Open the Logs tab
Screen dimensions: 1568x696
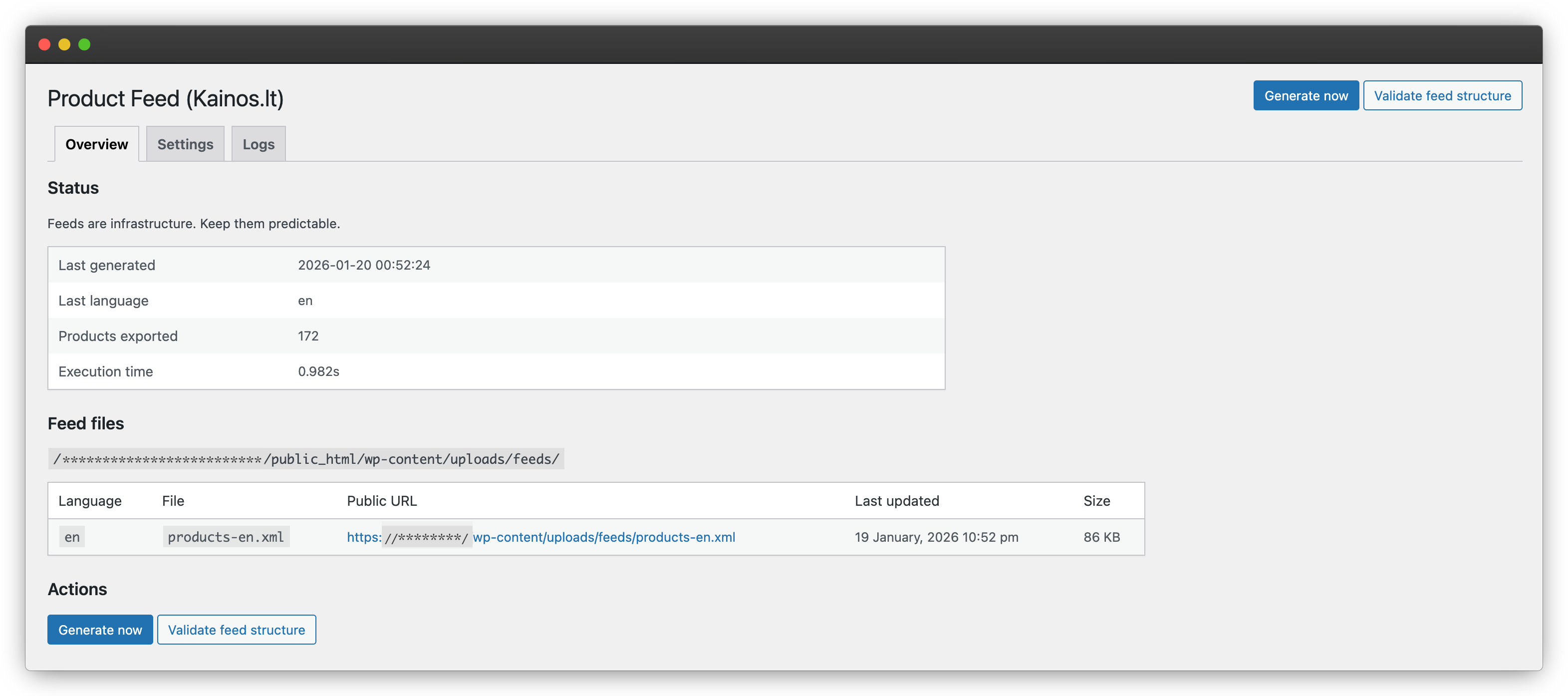coord(258,144)
